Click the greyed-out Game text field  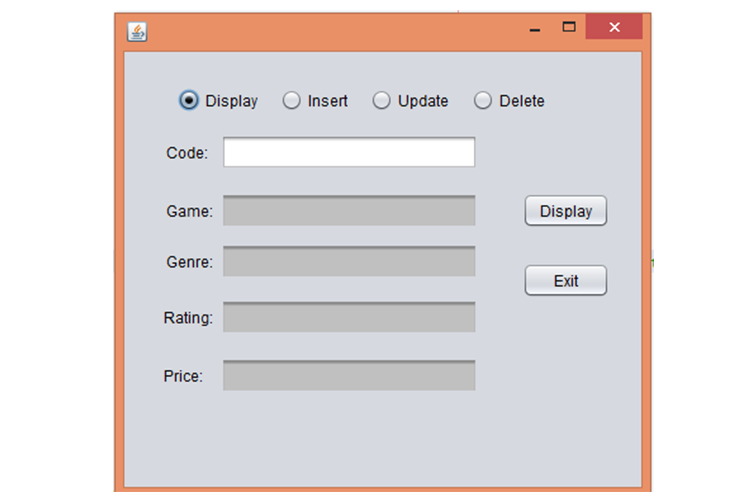coord(349,210)
